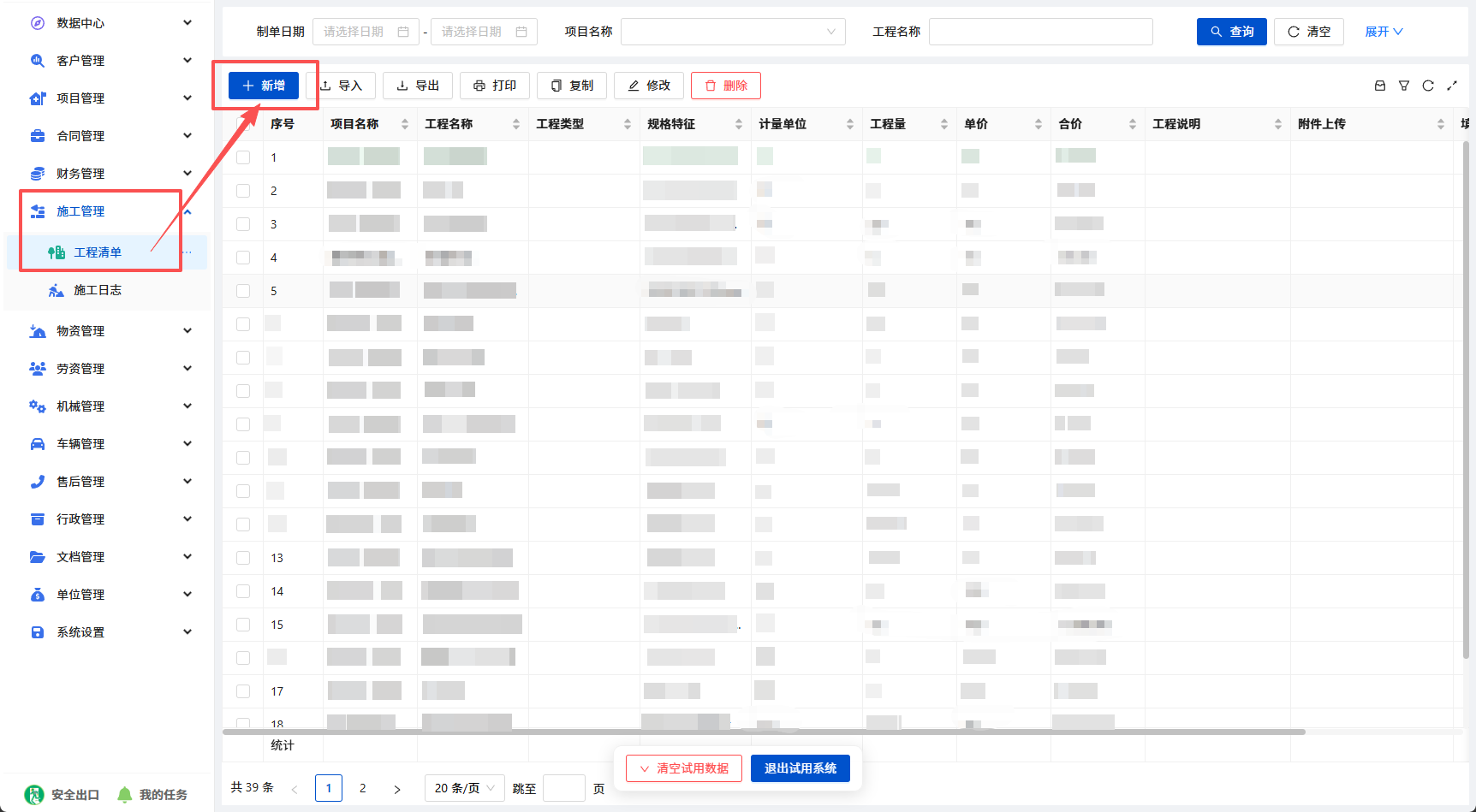Open 安全出口 at bottom left
This screenshot has width=1476, height=812.
point(62,795)
